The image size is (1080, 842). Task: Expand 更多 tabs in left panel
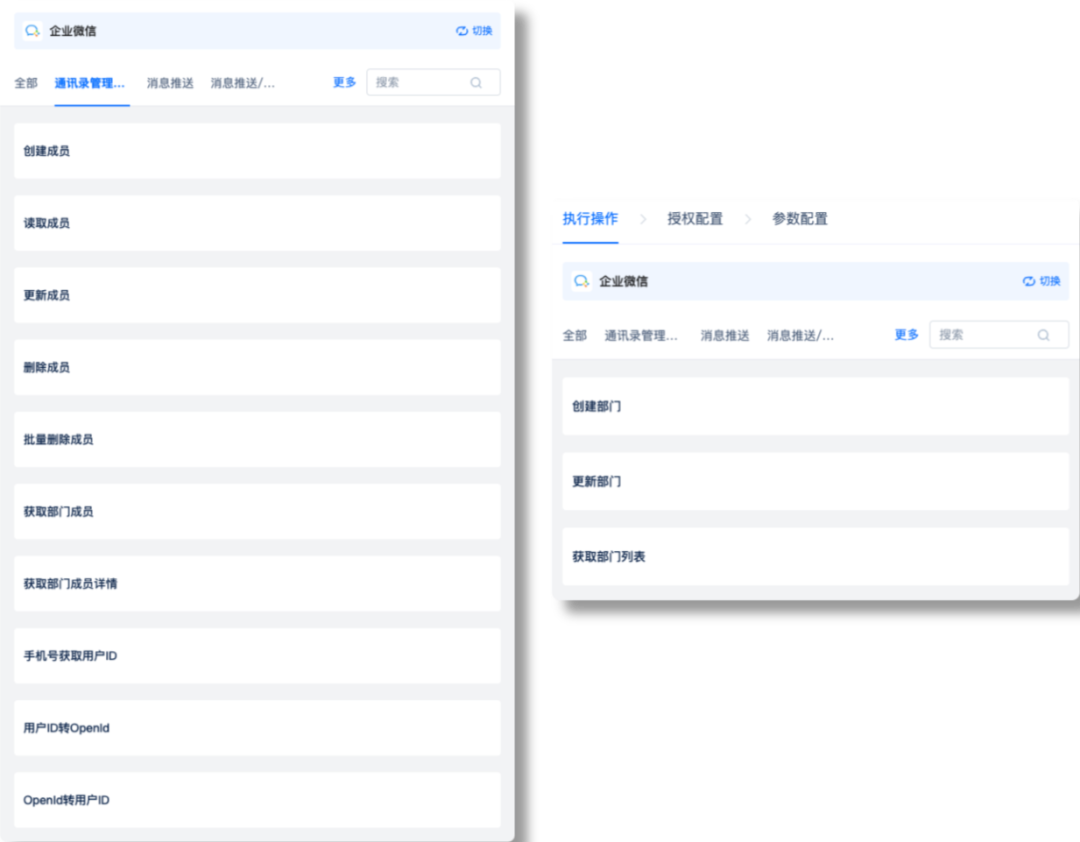344,82
